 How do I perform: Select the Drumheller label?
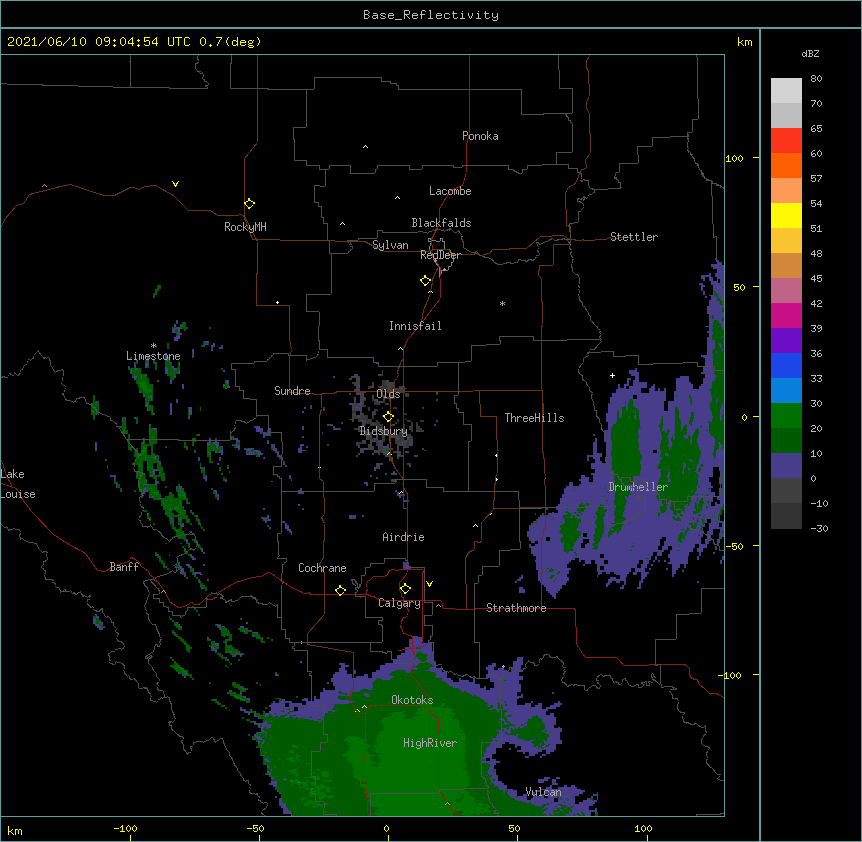pyautogui.click(x=638, y=487)
